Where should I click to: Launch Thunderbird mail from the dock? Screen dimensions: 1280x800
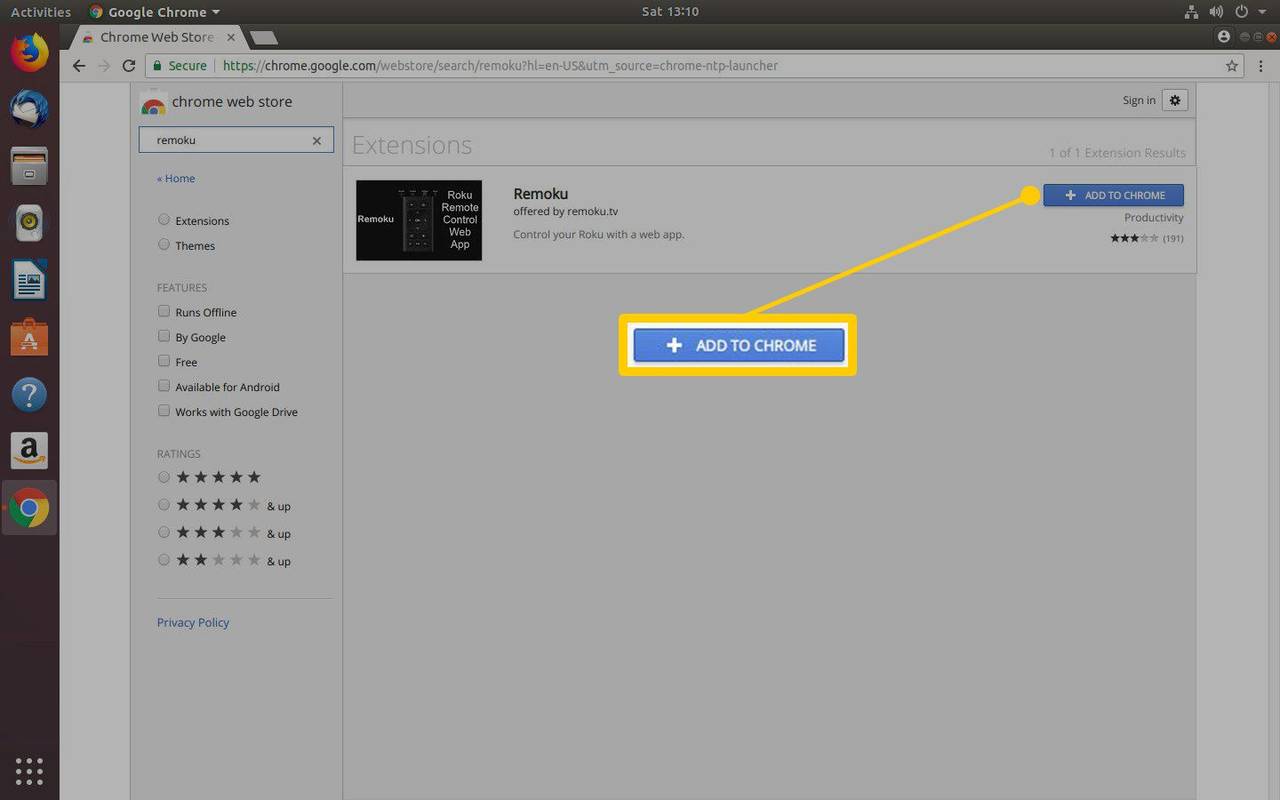29,107
